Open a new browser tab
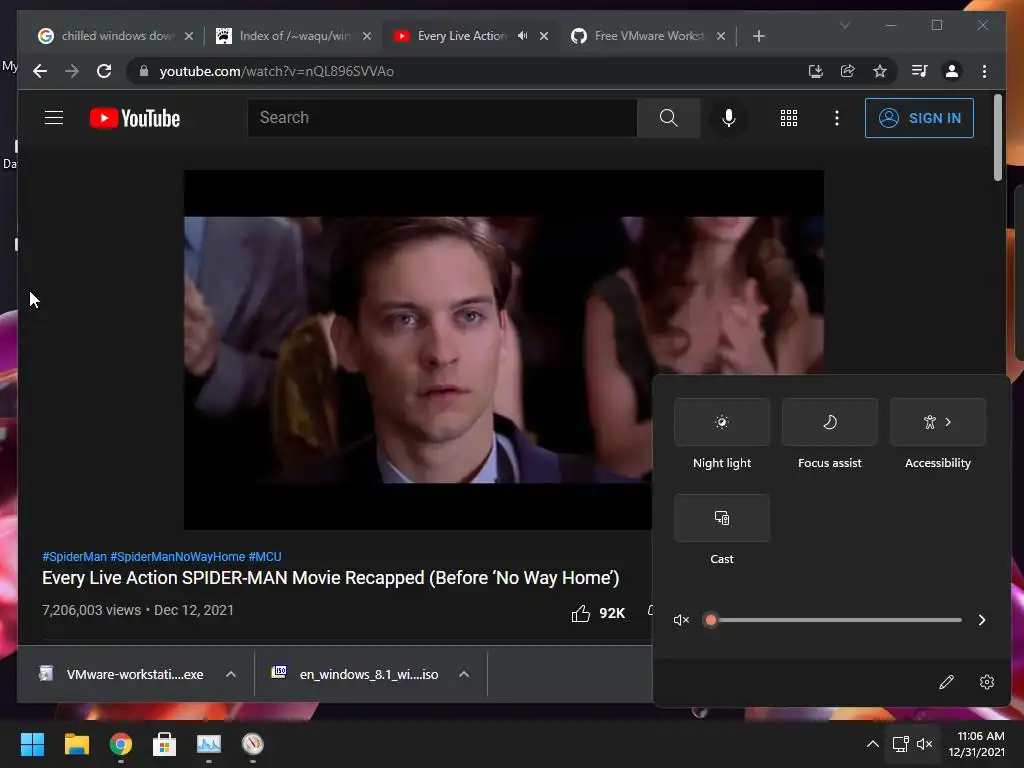This screenshot has height=768, width=1024. tap(758, 36)
